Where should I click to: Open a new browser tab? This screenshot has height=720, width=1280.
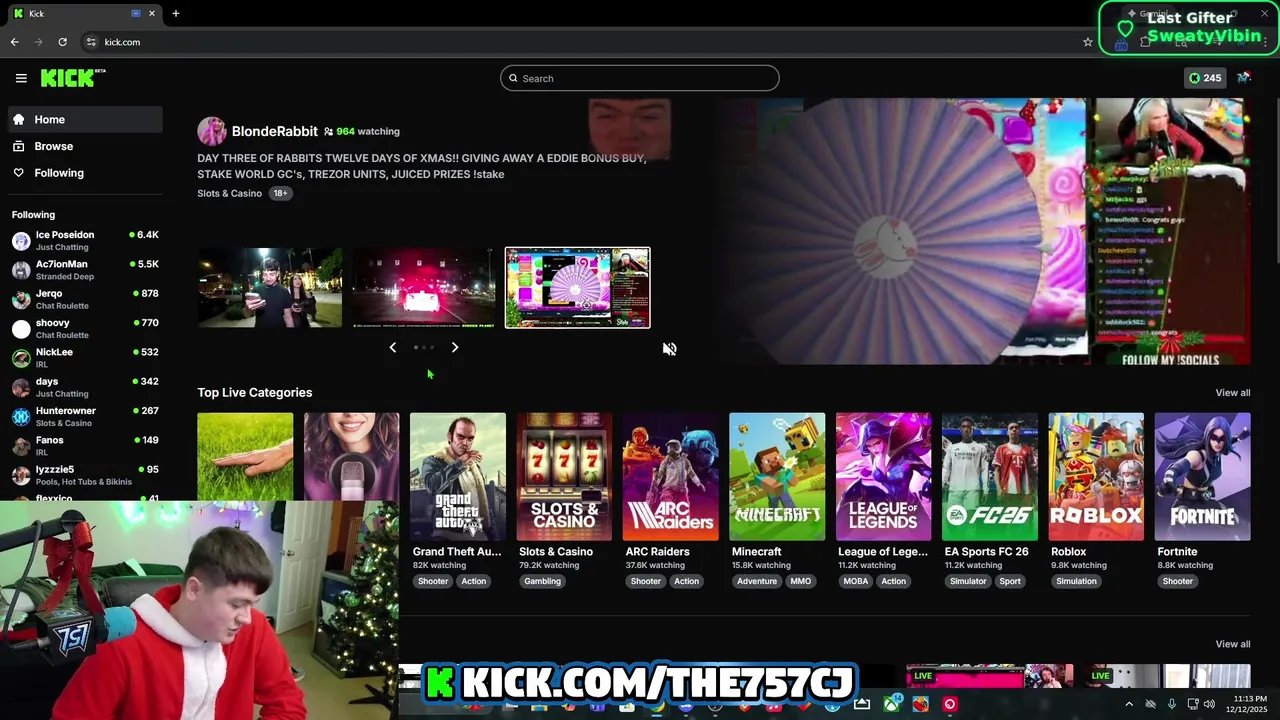(x=176, y=14)
